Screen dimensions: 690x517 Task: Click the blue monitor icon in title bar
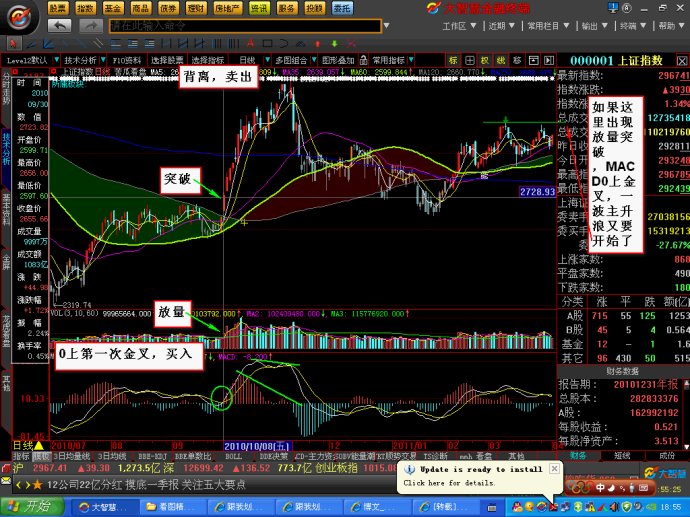pos(613,7)
